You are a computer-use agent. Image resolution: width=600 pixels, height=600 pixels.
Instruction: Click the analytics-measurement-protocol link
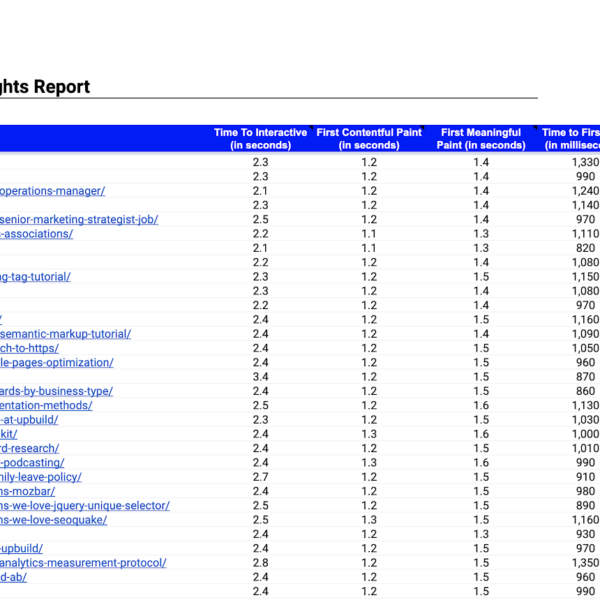pyautogui.click(x=83, y=563)
